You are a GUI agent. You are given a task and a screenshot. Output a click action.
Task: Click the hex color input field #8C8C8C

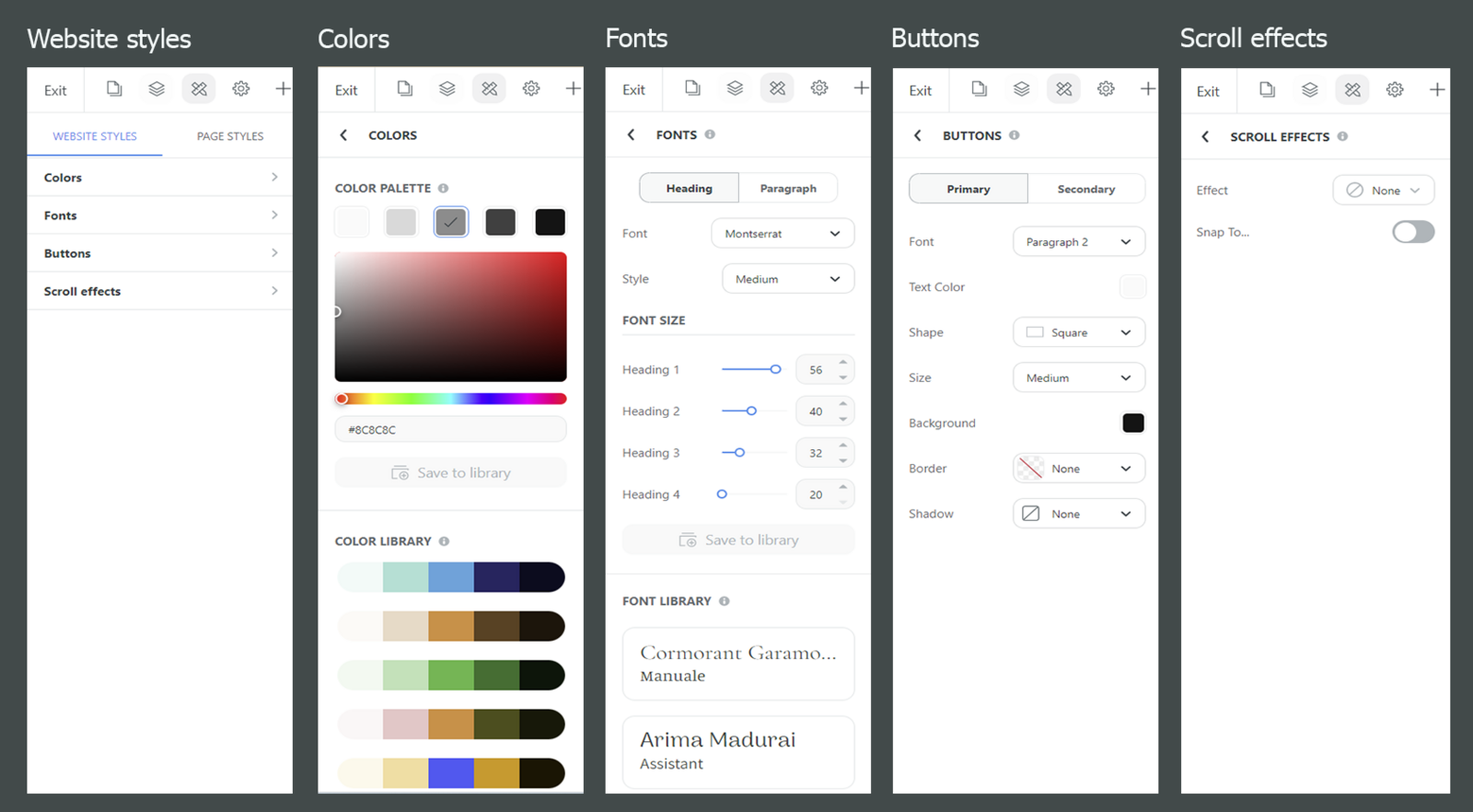450,430
